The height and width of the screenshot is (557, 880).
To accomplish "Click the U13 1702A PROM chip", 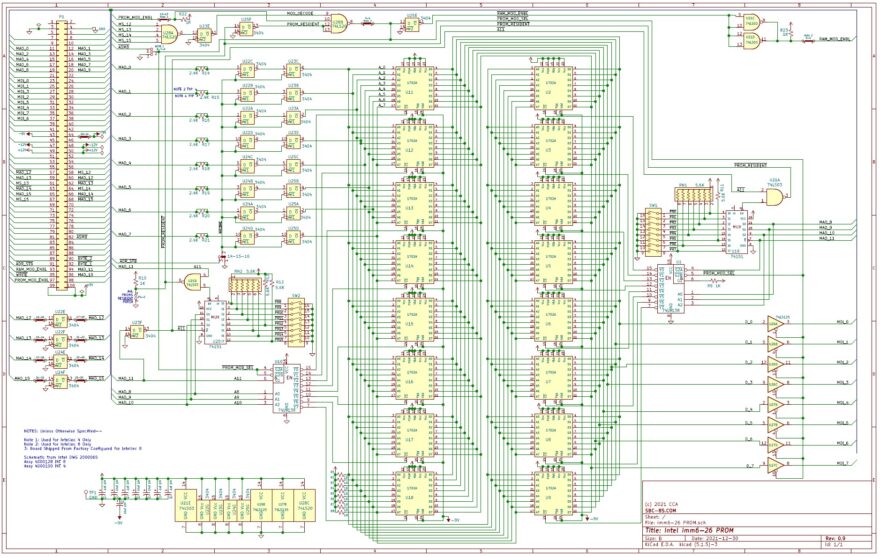I will click(410, 200).
